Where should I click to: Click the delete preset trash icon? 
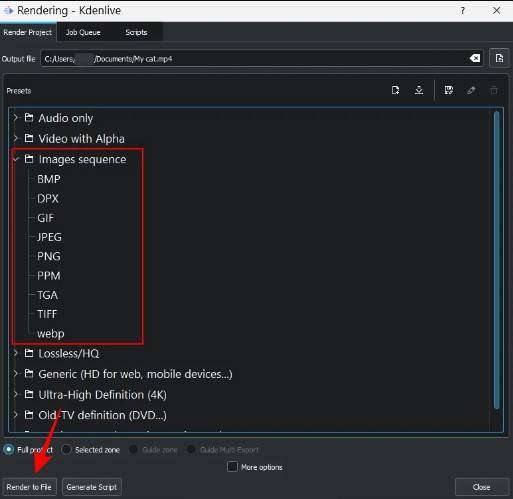494,90
